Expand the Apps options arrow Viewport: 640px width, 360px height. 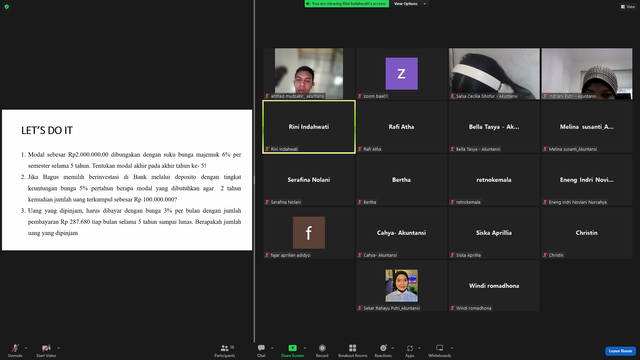tap(419, 348)
